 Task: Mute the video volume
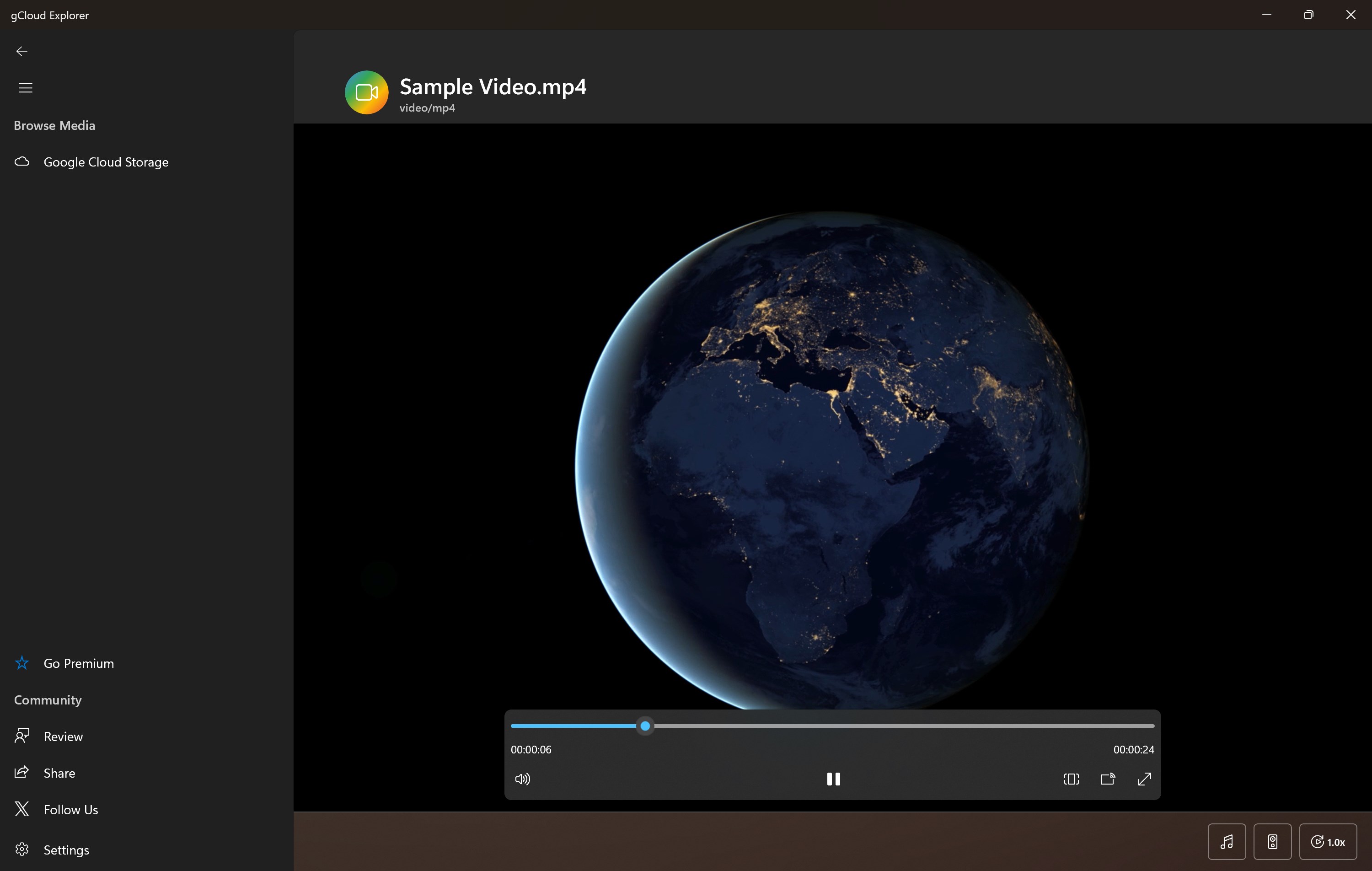(522, 779)
